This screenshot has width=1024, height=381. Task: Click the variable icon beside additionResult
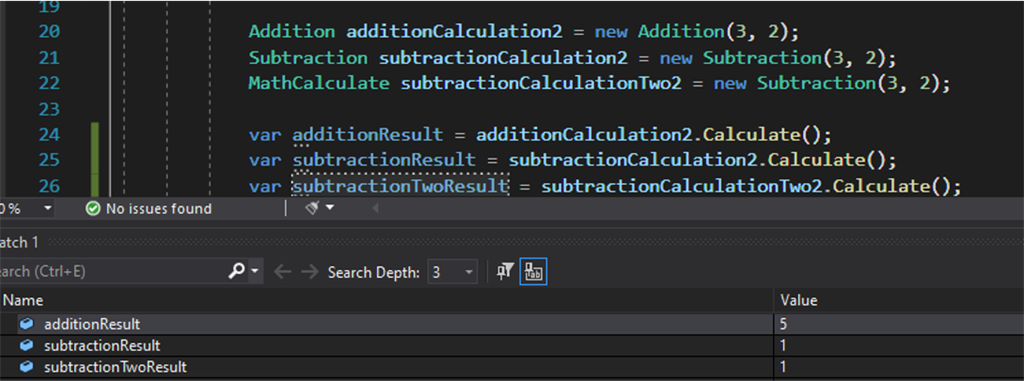26,323
